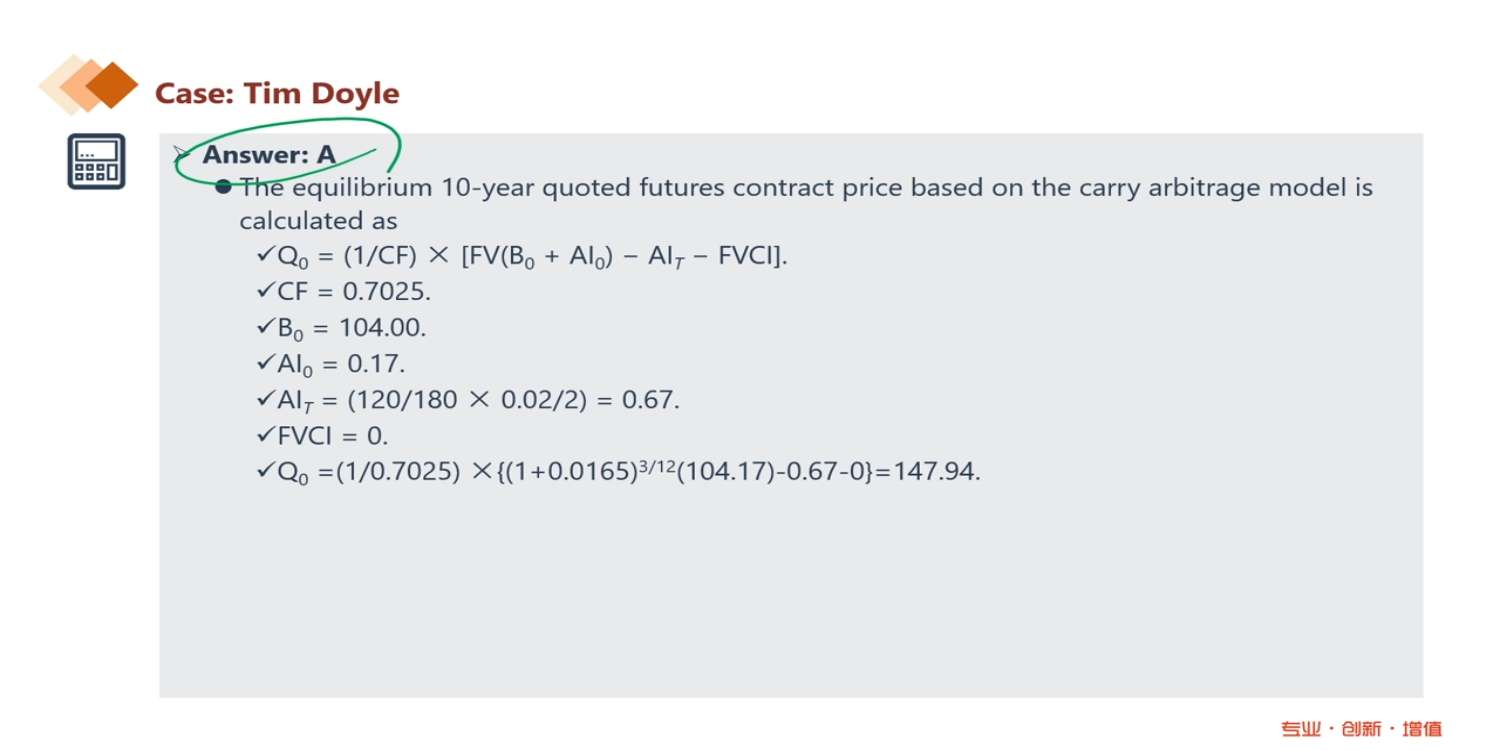Click the "Case: Tim Doyle" slide title
Image resolution: width=1500 pixels, height=750 pixels.
pos(277,94)
